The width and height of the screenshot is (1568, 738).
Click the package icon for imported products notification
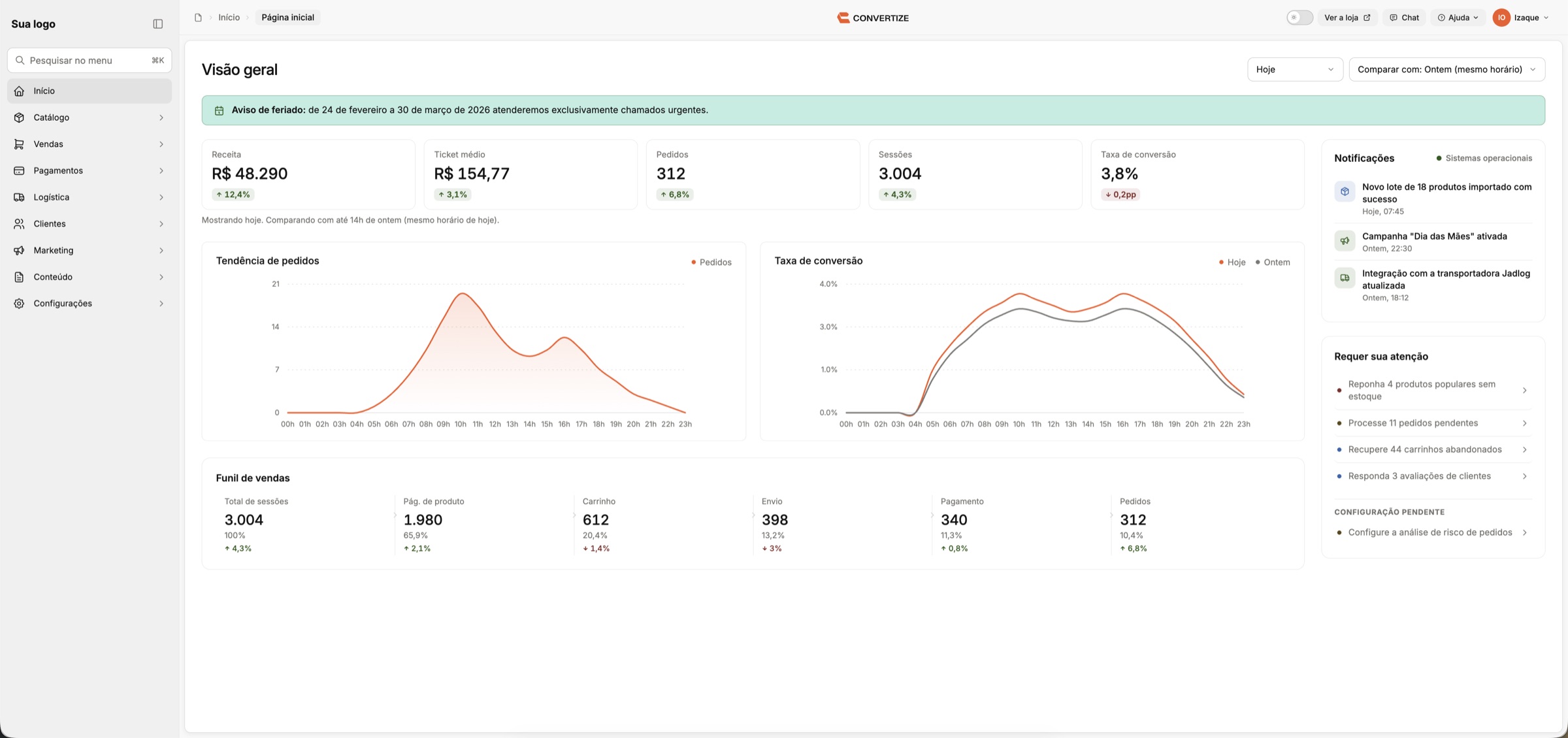[1345, 191]
